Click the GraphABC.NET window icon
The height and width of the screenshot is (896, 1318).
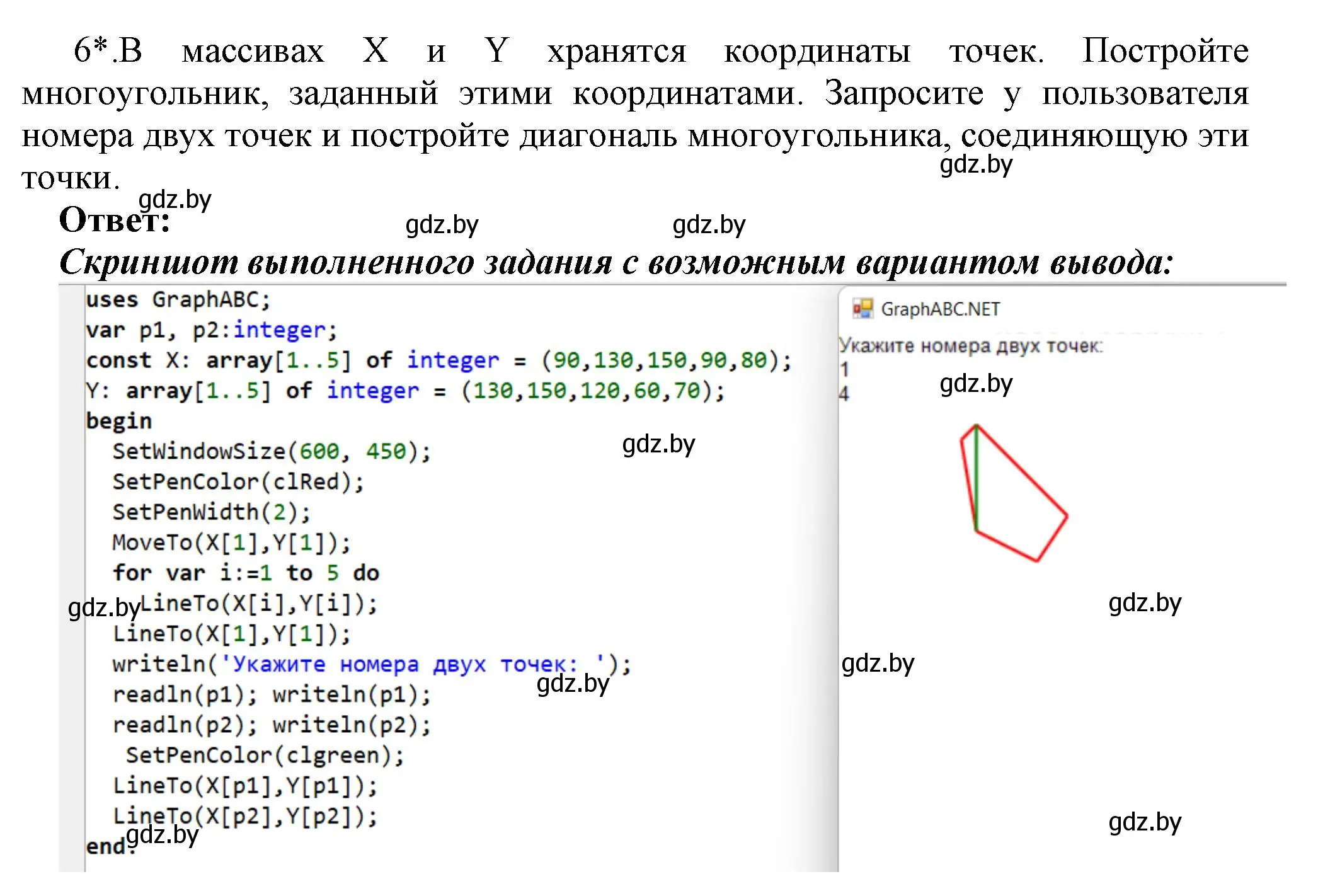pos(862,309)
